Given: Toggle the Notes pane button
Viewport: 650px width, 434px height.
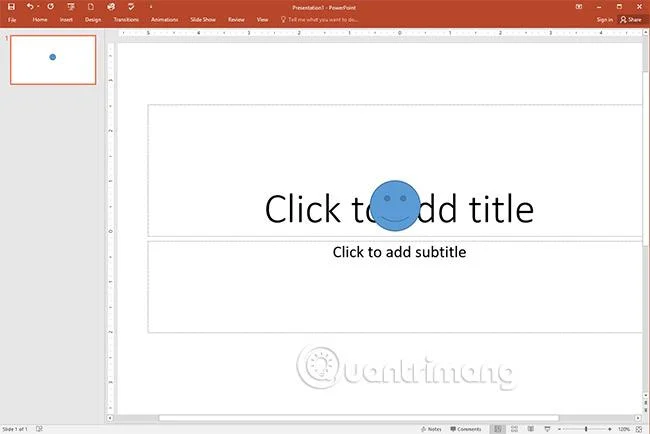Looking at the screenshot, I should pyautogui.click(x=431, y=429).
